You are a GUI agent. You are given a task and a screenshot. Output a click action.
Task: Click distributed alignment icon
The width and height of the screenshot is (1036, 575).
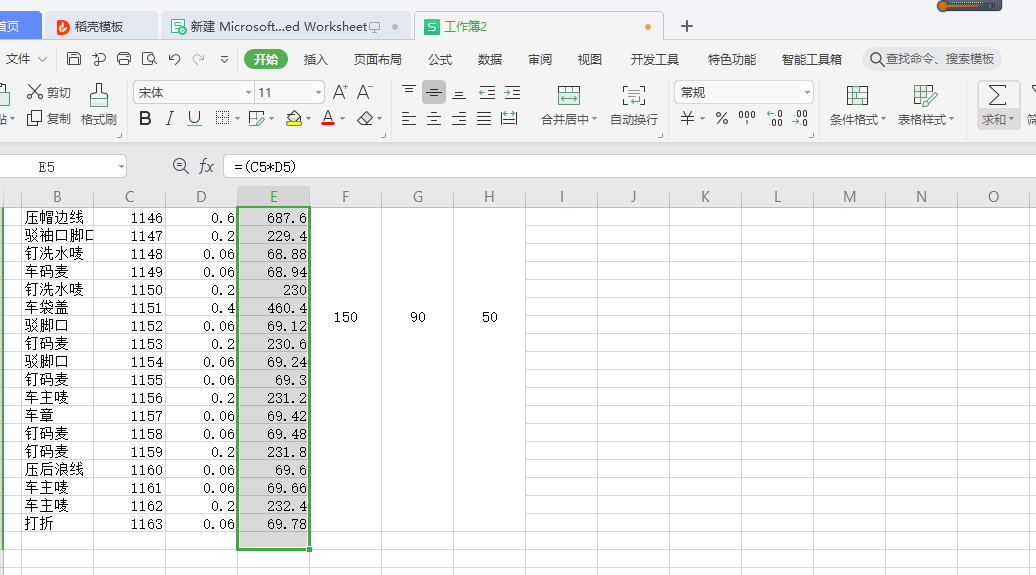pyautogui.click(x=509, y=118)
